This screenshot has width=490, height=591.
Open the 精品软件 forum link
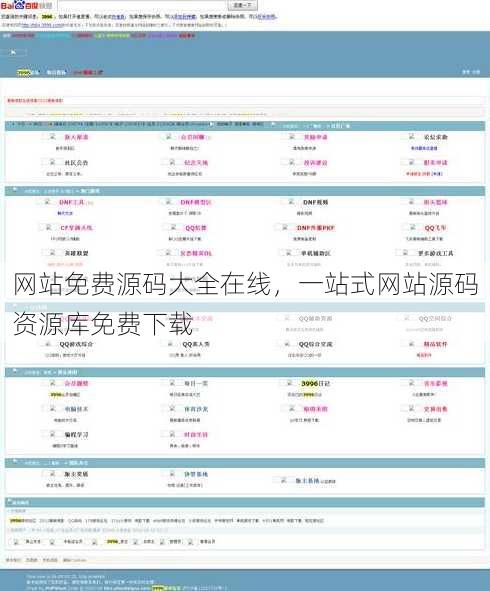[x=435, y=344]
